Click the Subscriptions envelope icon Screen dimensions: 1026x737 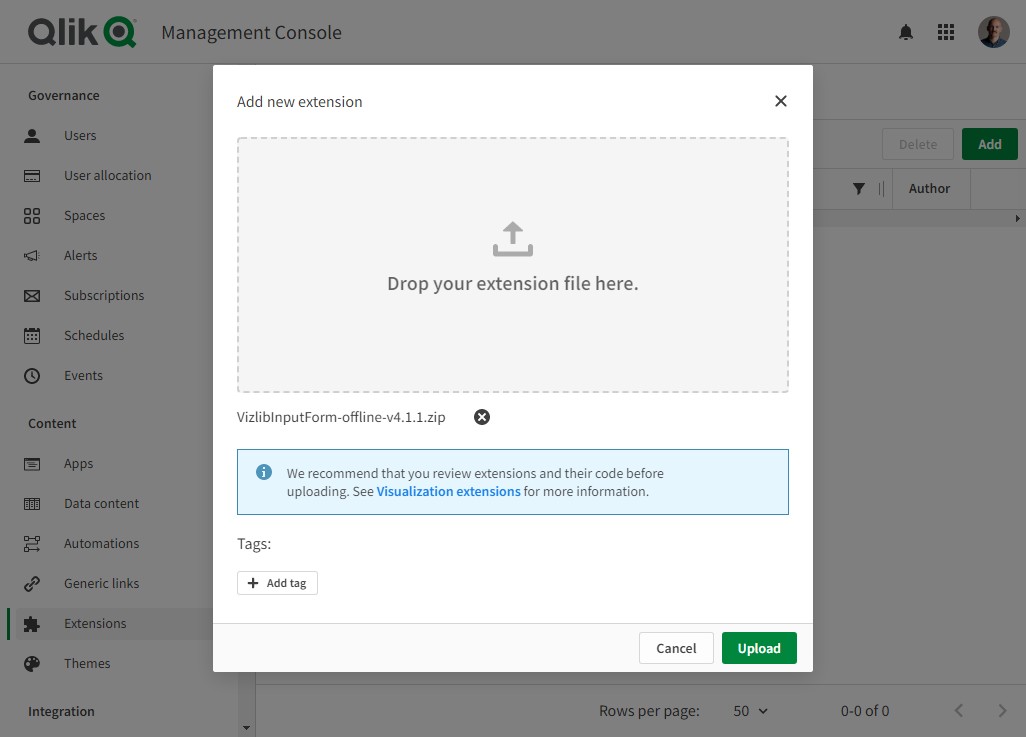pyautogui.click(x=32, y=296)
